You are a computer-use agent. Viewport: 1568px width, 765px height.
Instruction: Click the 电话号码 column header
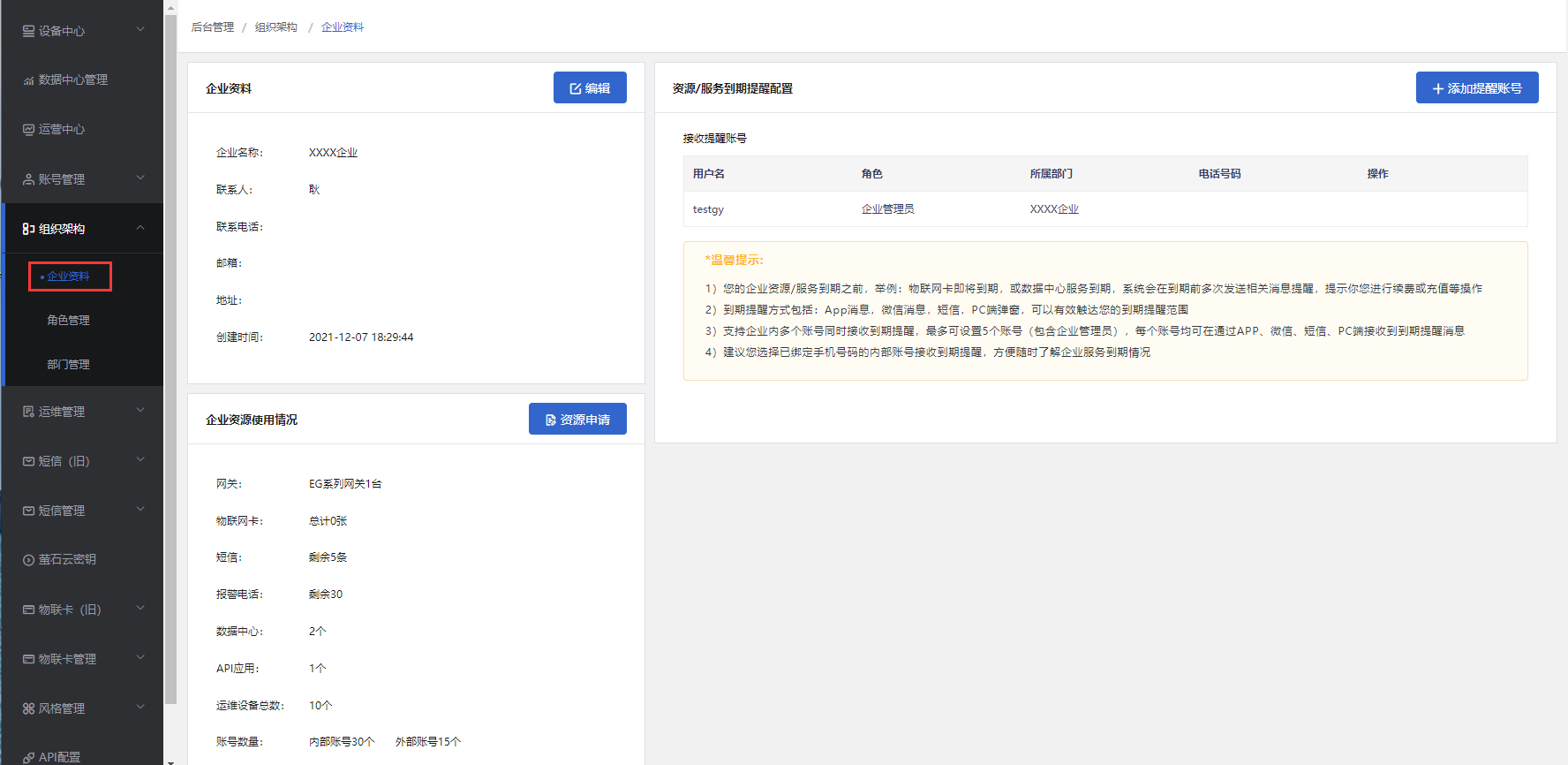click(1219, 174)
